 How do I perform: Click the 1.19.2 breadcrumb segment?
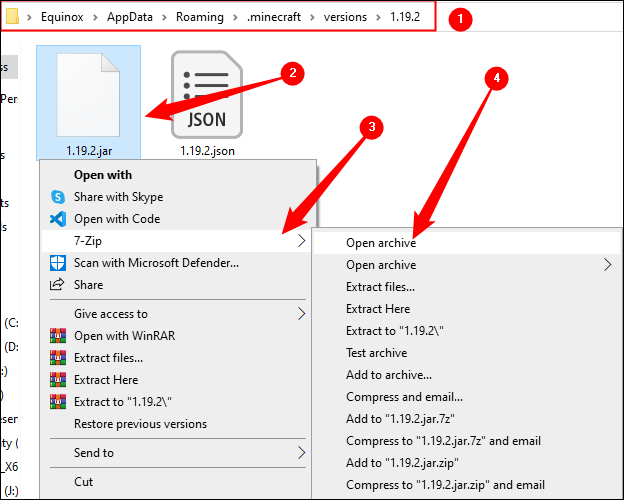pos(405,17)
